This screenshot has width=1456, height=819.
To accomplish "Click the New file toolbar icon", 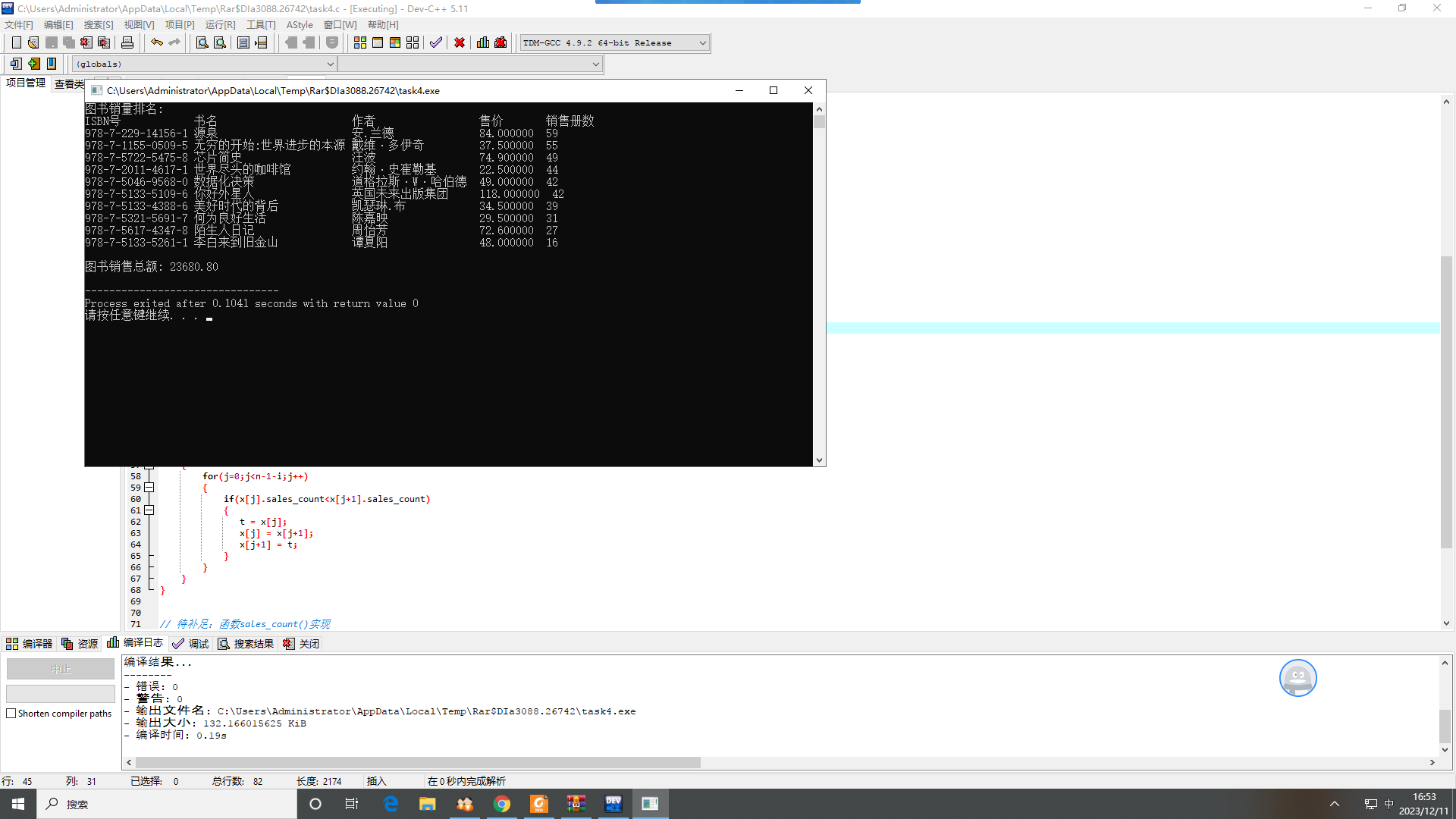I will [x=16, y=42].
